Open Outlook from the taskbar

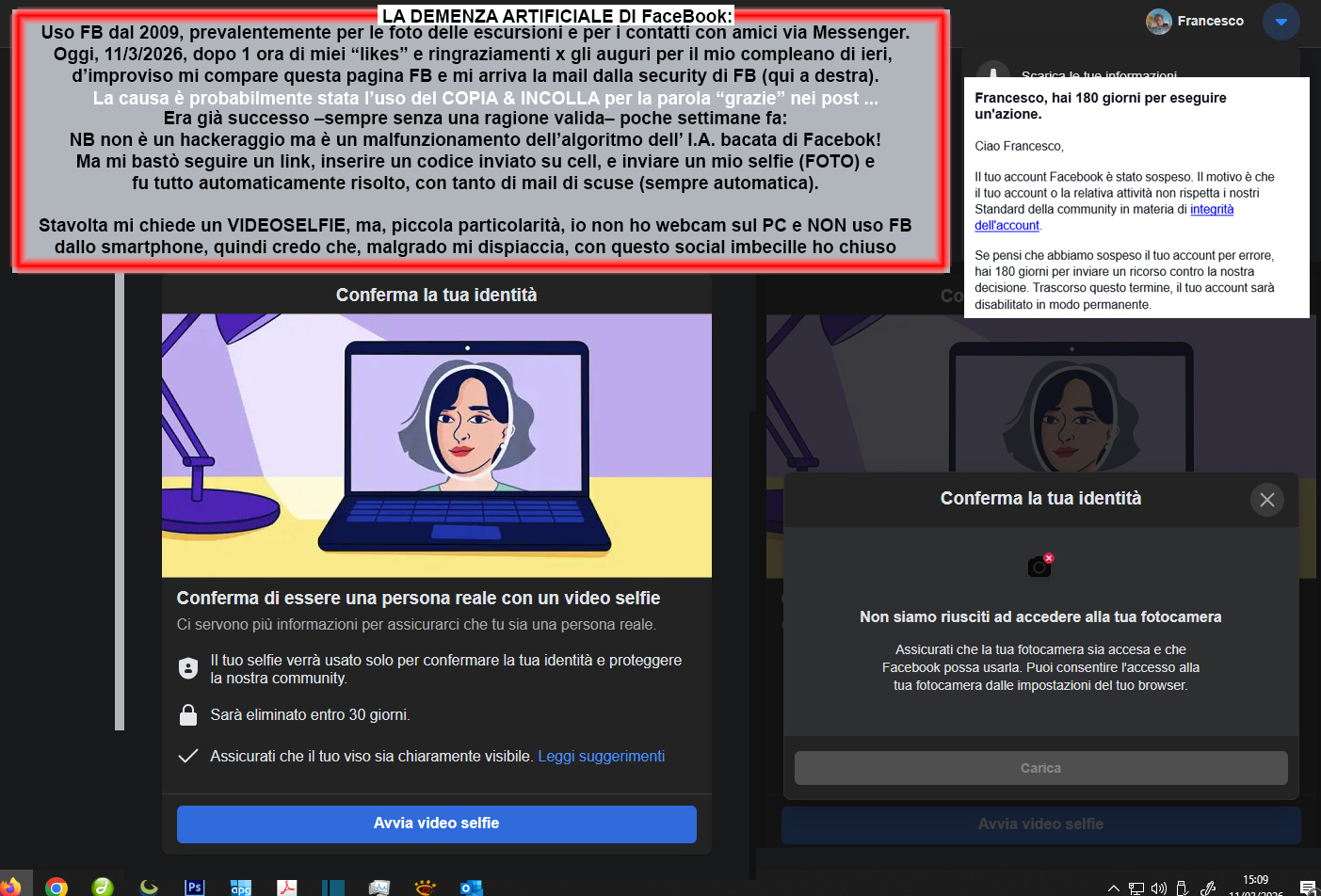click(471, 887)
